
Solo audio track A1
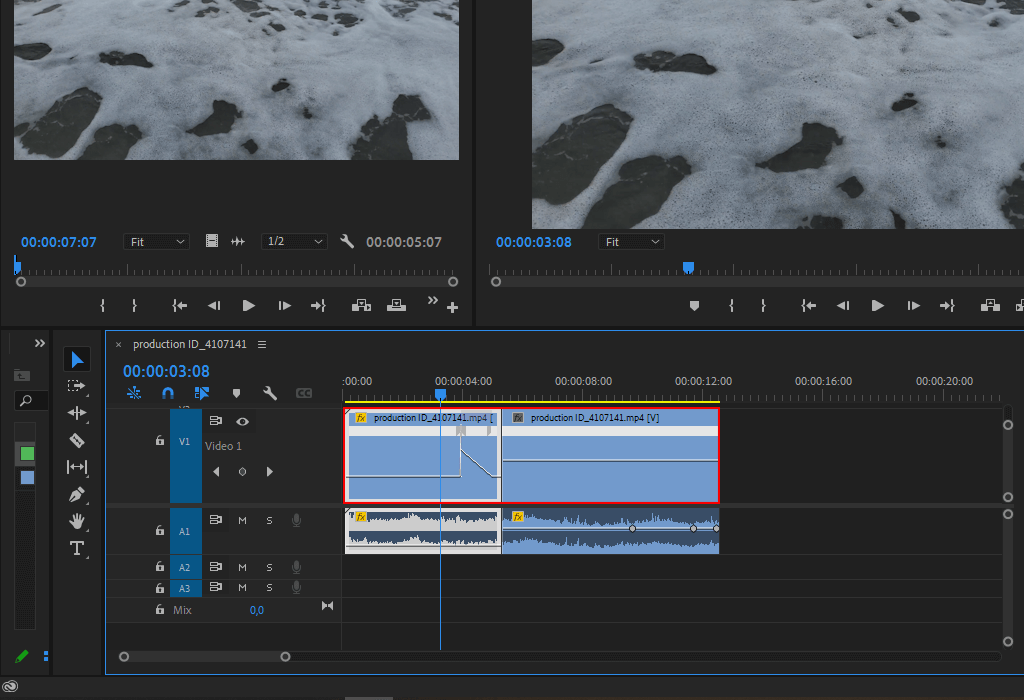[269, 520]
